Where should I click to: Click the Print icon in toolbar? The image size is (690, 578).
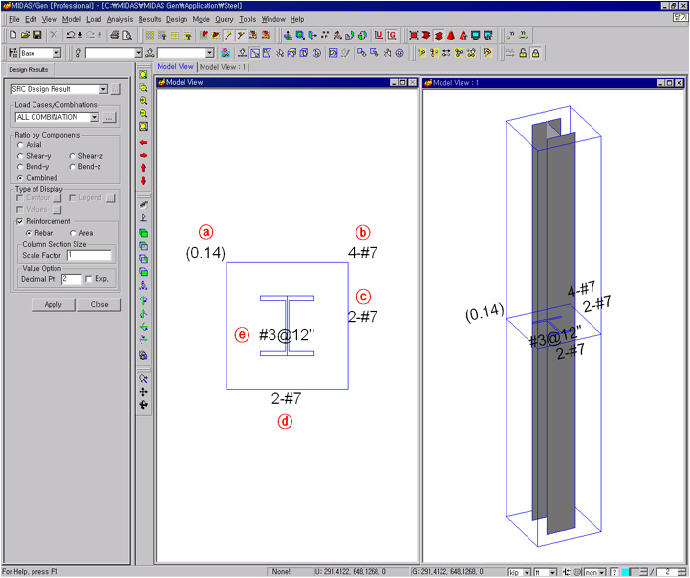tap(114, 35)
